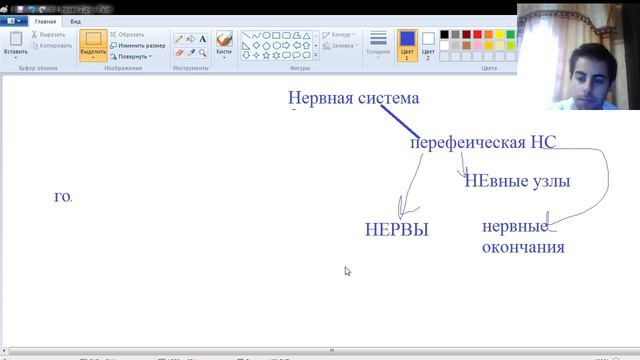Choose the diamond shape

[x=256, y=45]
